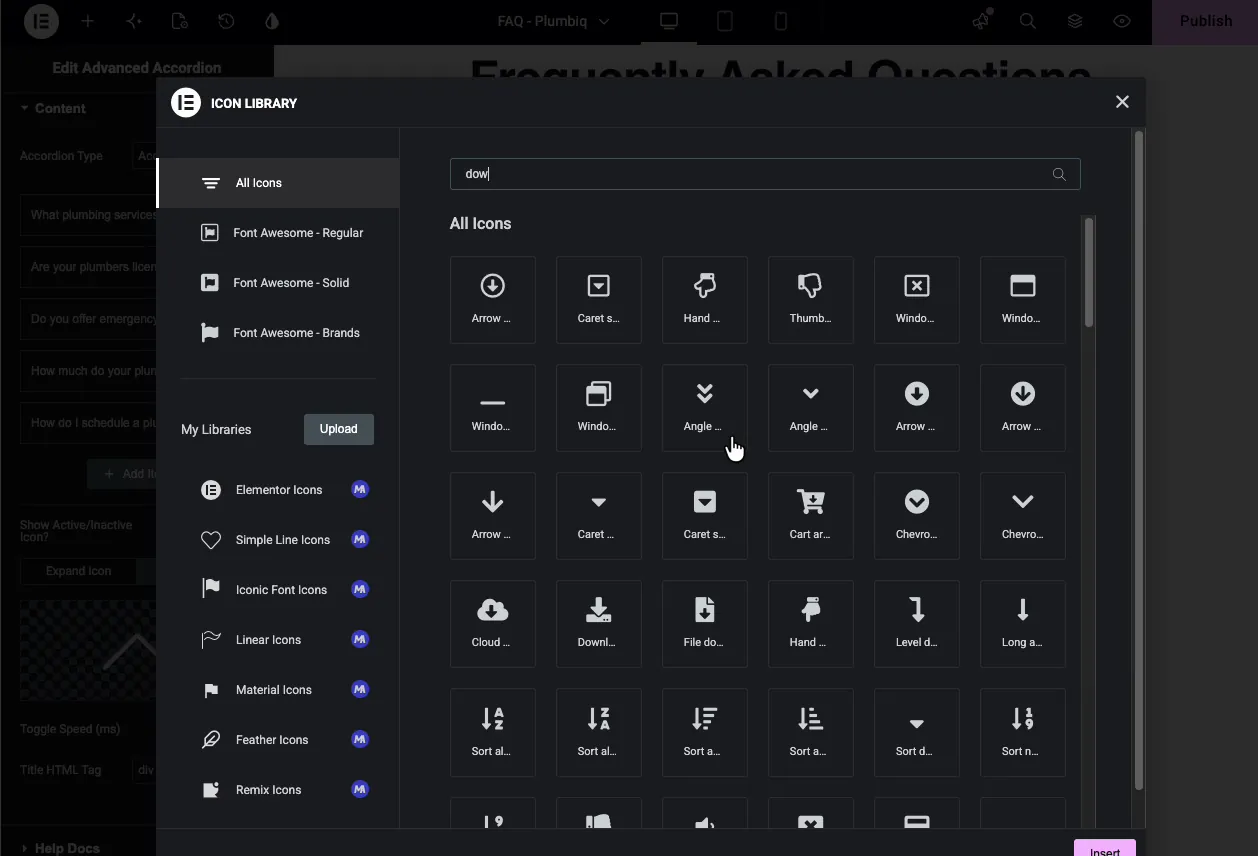
Task: Open Elementor Icons library
Action: [278, 490]
